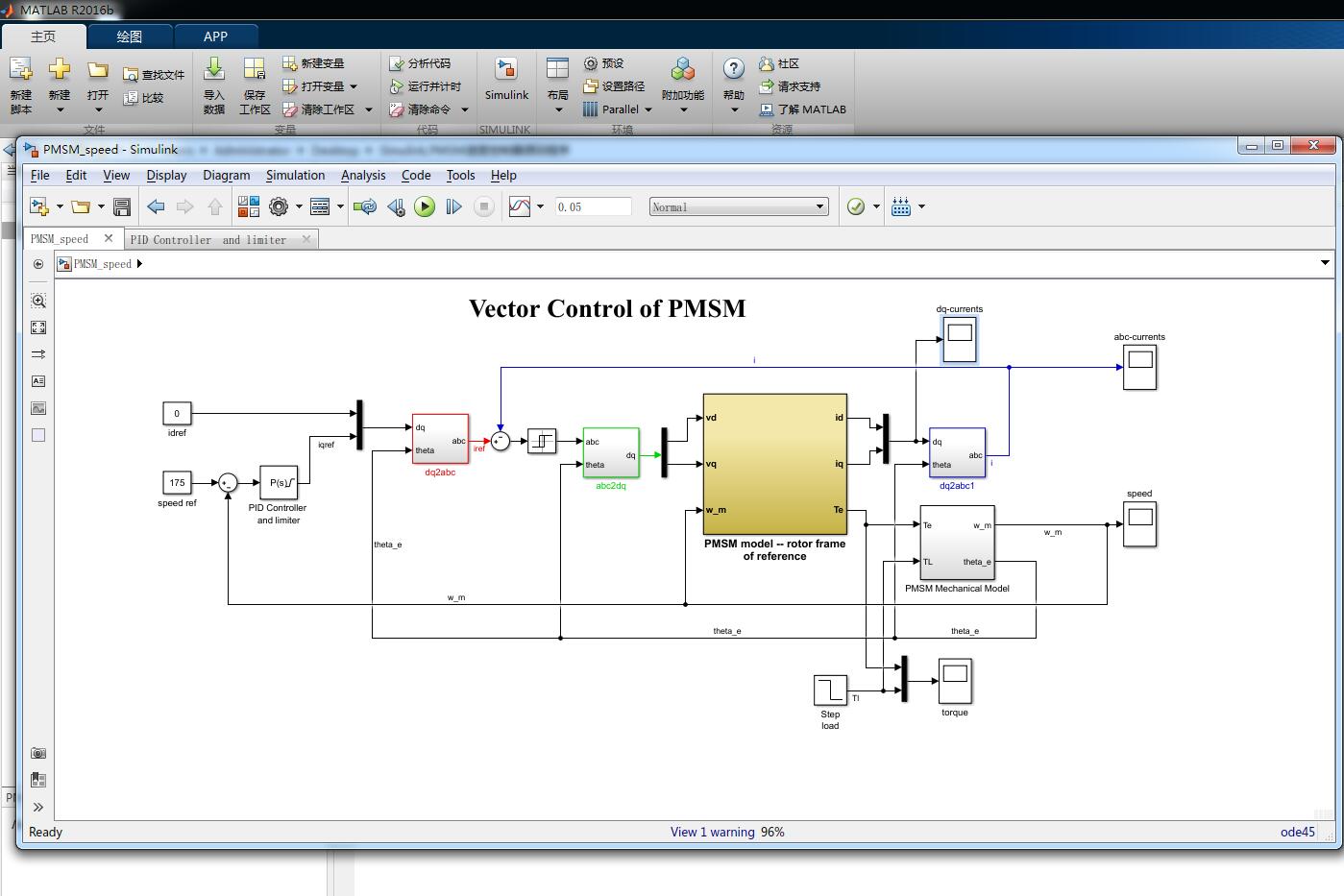
Task: Click the ode45 solver link
Action: (1298, 832)
